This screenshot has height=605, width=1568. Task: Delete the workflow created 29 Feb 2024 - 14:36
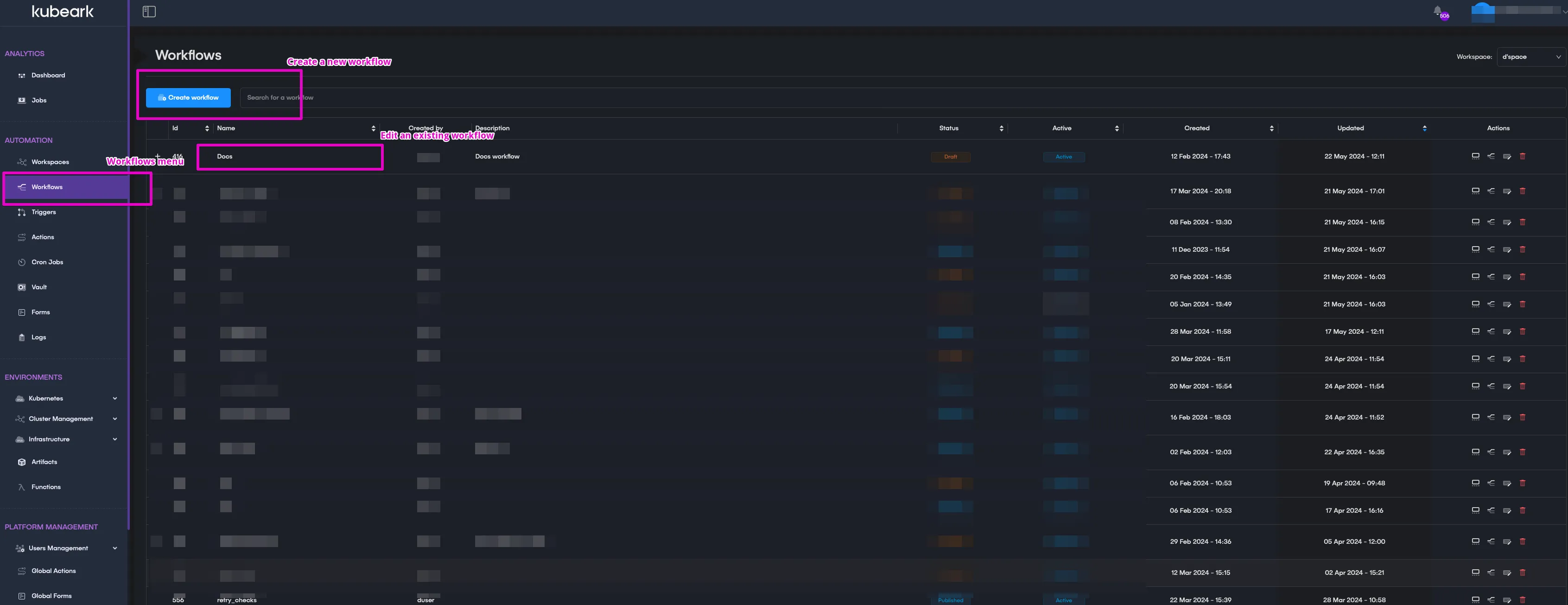[x=1523, y=541]
